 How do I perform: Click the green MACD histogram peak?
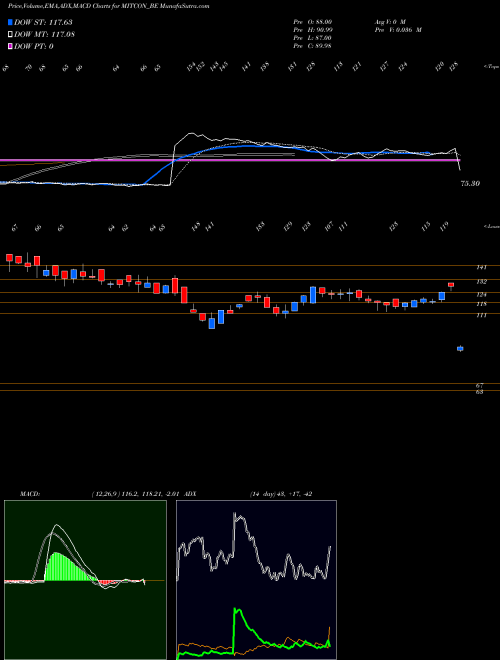tap(57, 554)
